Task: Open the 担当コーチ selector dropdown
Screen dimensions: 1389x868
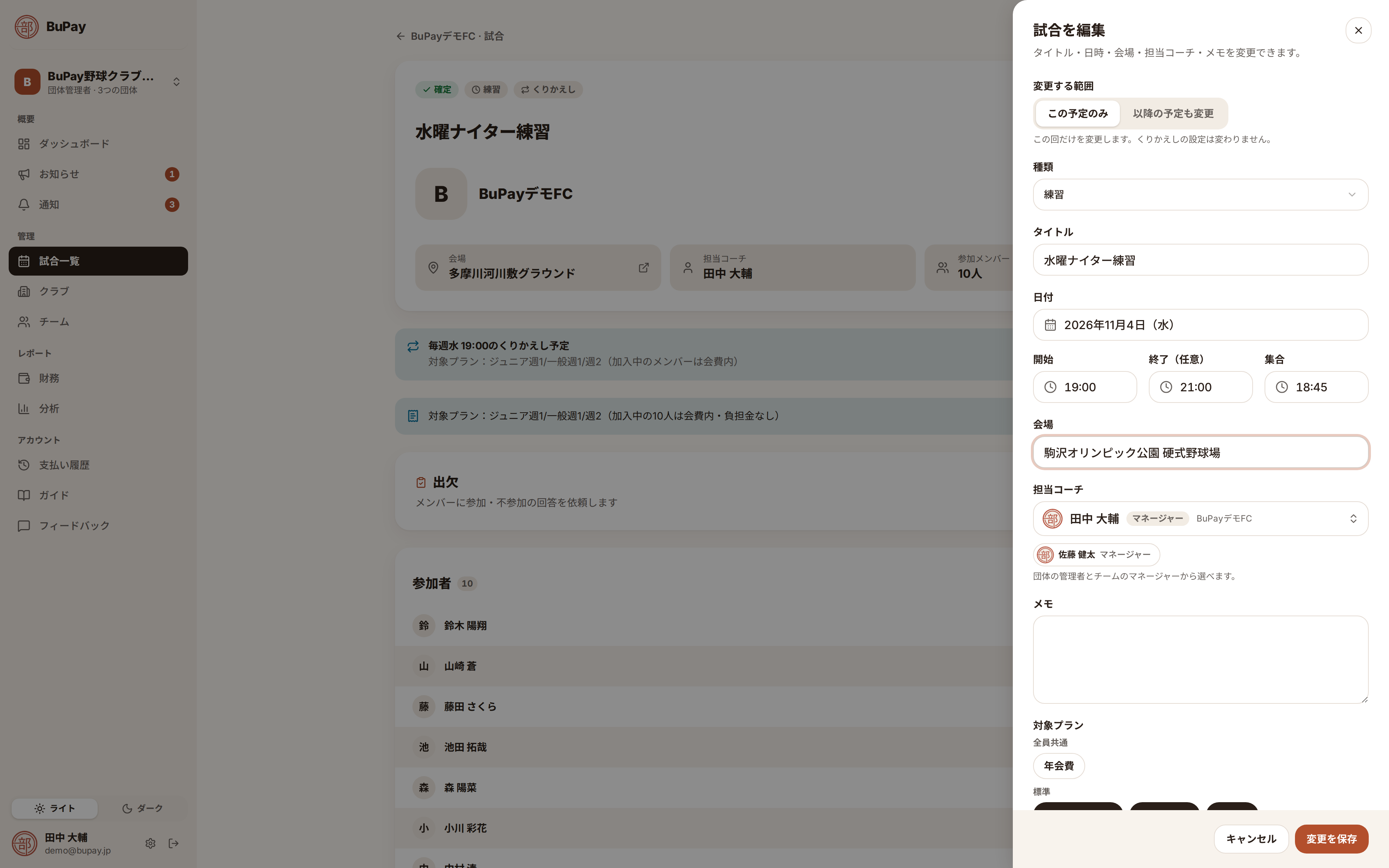Action: tap(1200, 518)
